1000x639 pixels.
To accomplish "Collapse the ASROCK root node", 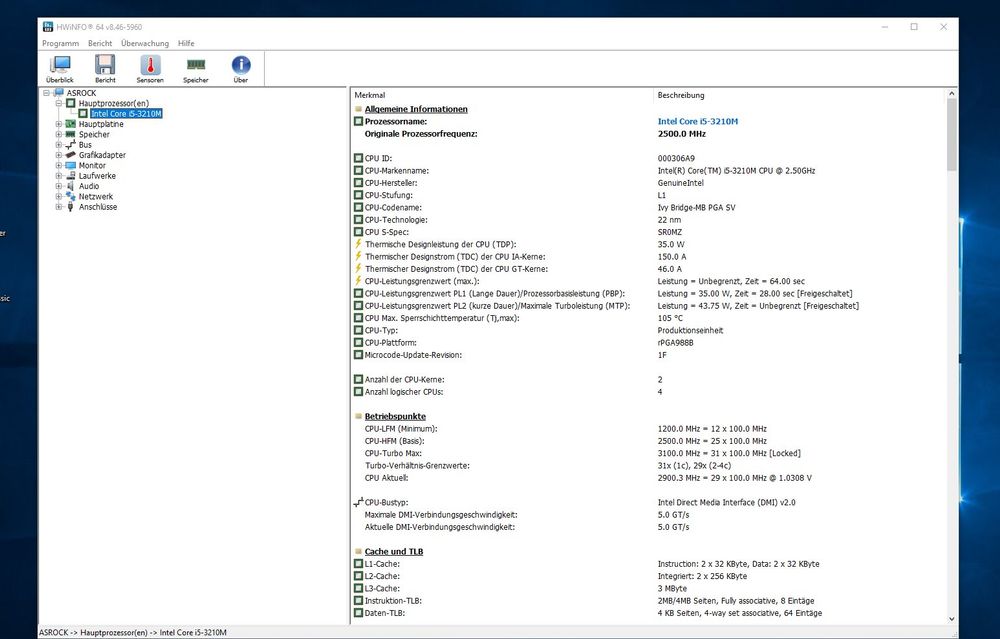I will point(47,93).
